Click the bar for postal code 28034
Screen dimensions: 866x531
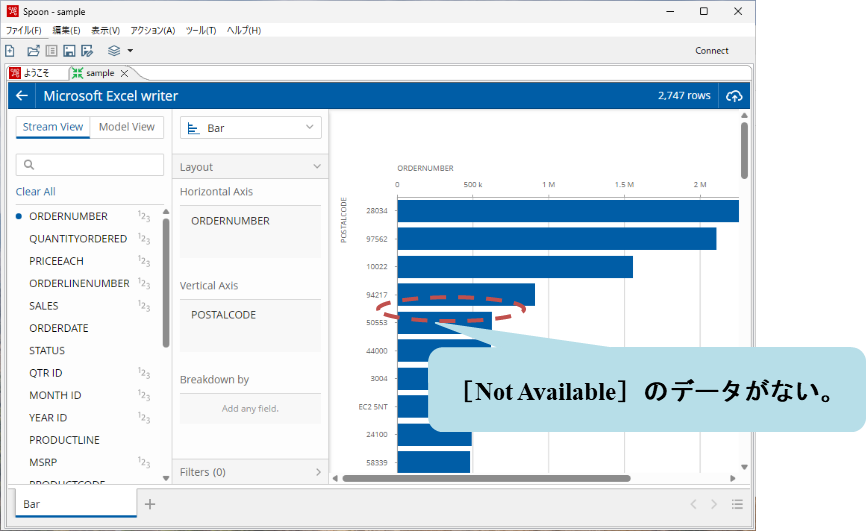click(x=568, y=211)
